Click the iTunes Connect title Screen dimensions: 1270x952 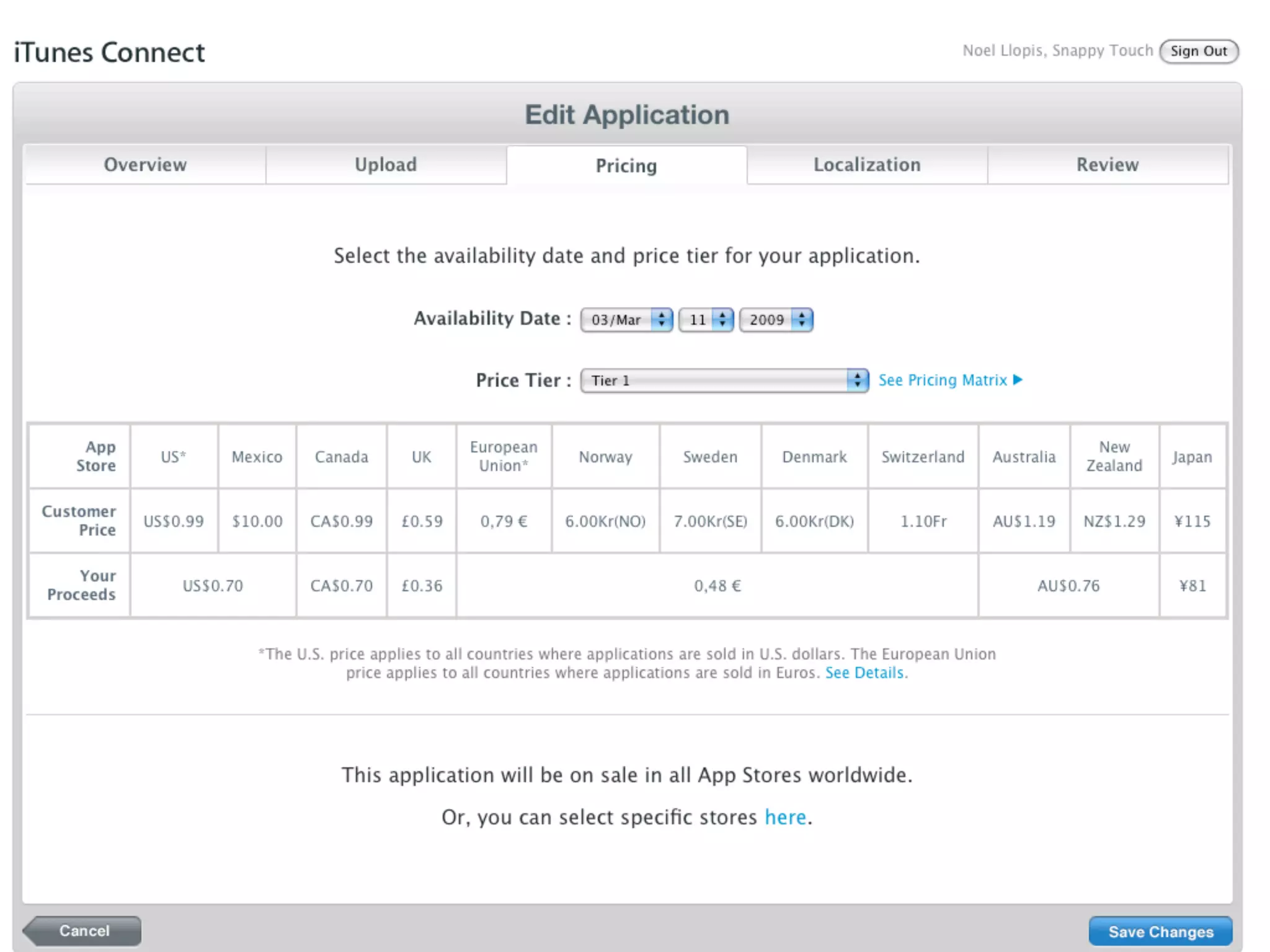click(x=109, y=52)
